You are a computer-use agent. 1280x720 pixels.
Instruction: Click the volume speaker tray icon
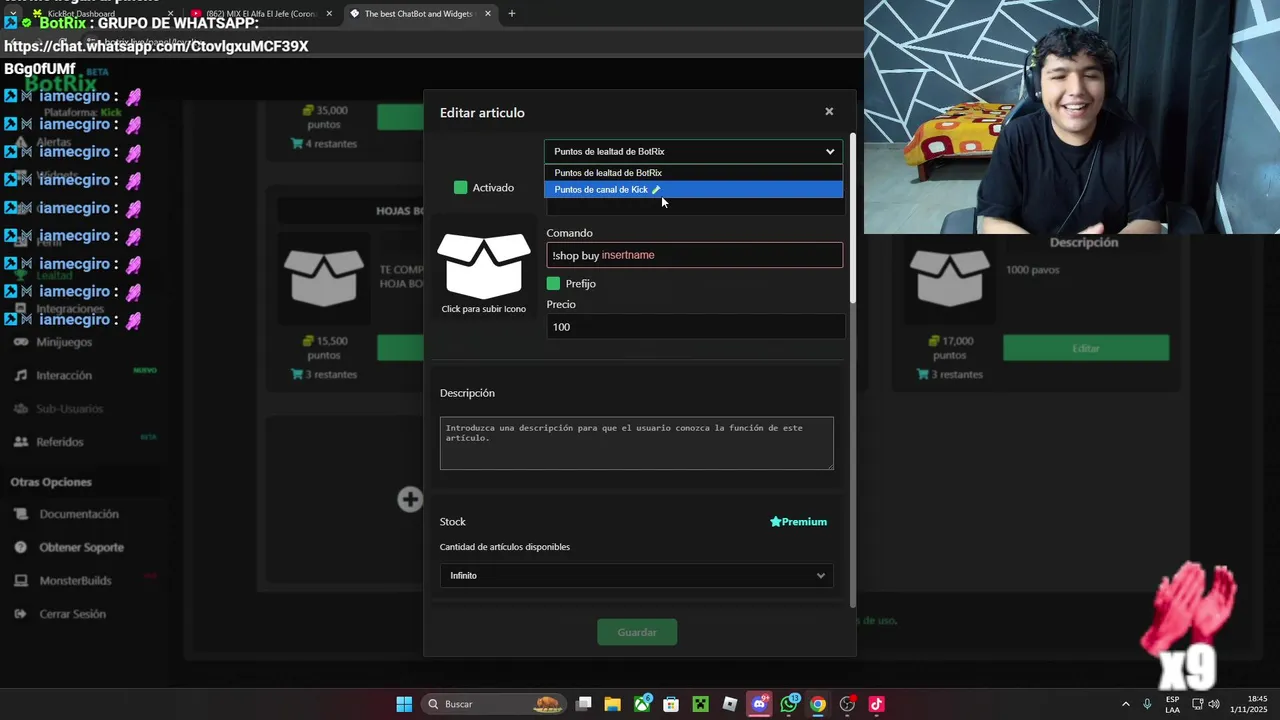[x=1214, y=704]
